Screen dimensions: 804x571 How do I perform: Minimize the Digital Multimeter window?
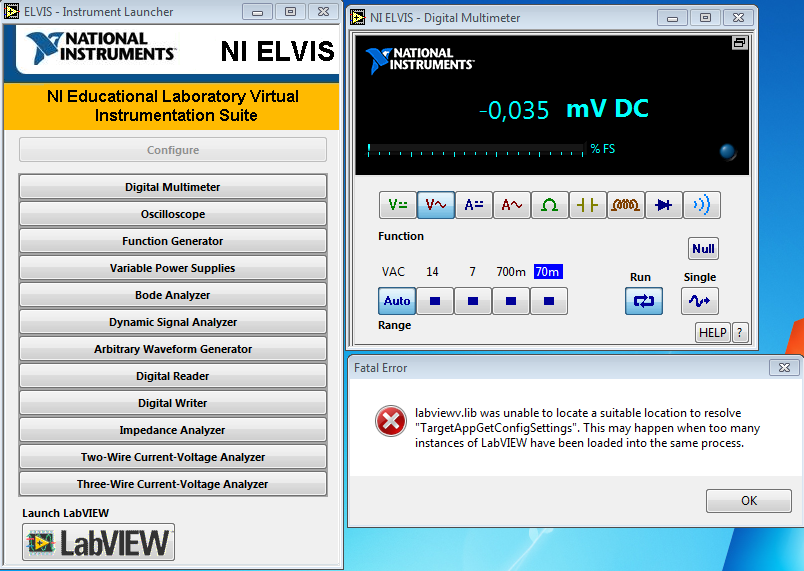(672, 17)
